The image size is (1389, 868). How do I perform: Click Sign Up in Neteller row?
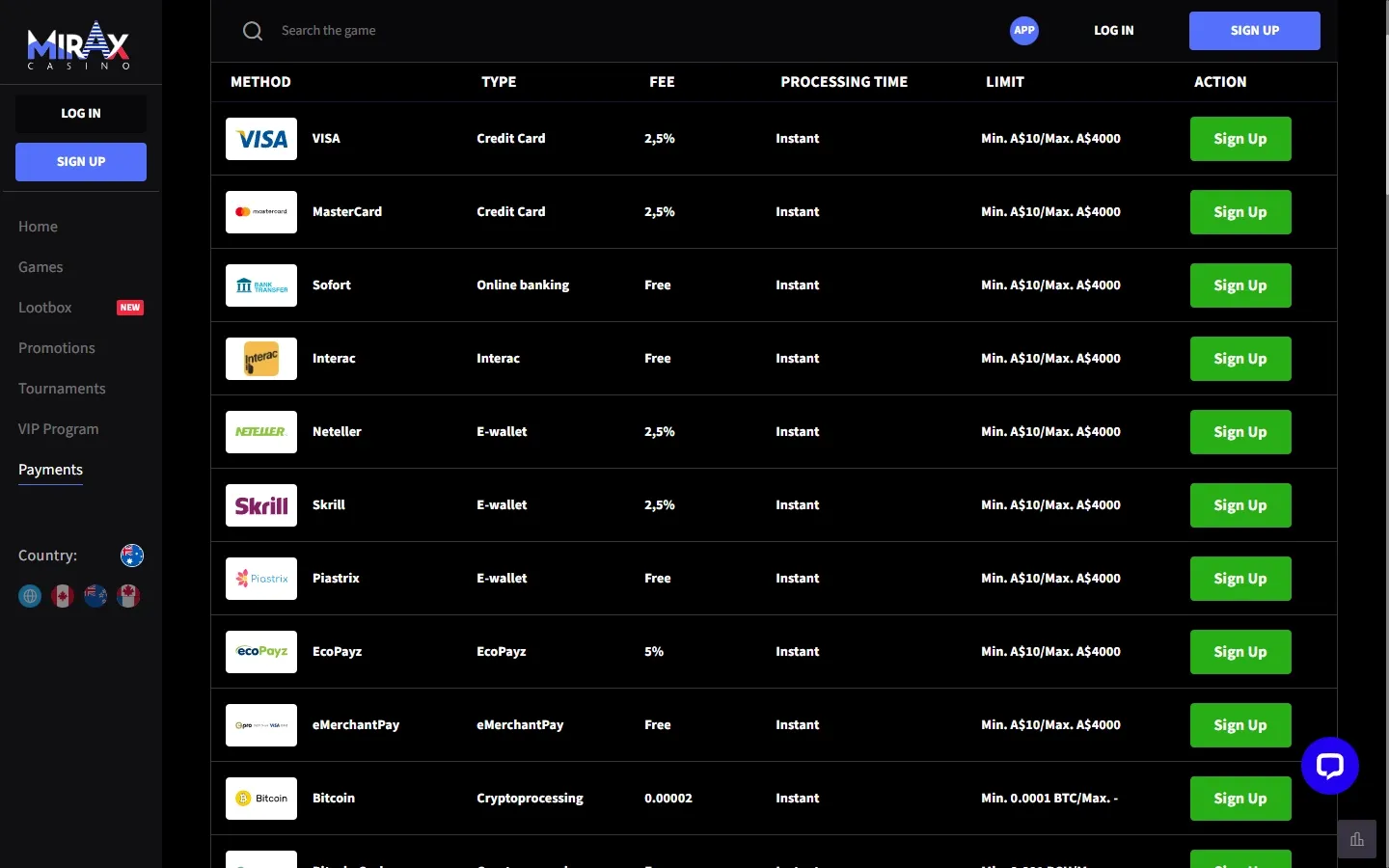(1240, 432)
